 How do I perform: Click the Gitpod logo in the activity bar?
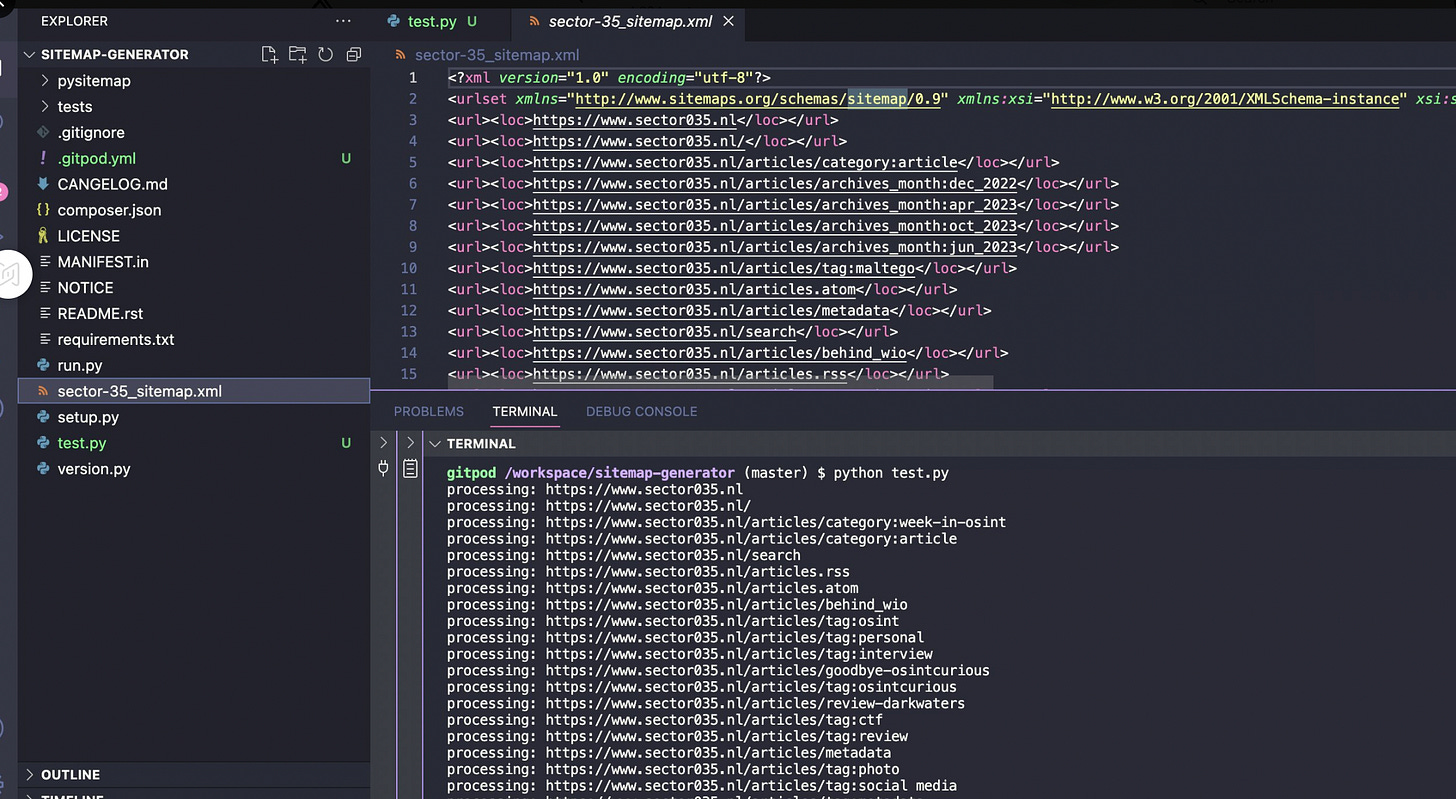tap(10, 273)
